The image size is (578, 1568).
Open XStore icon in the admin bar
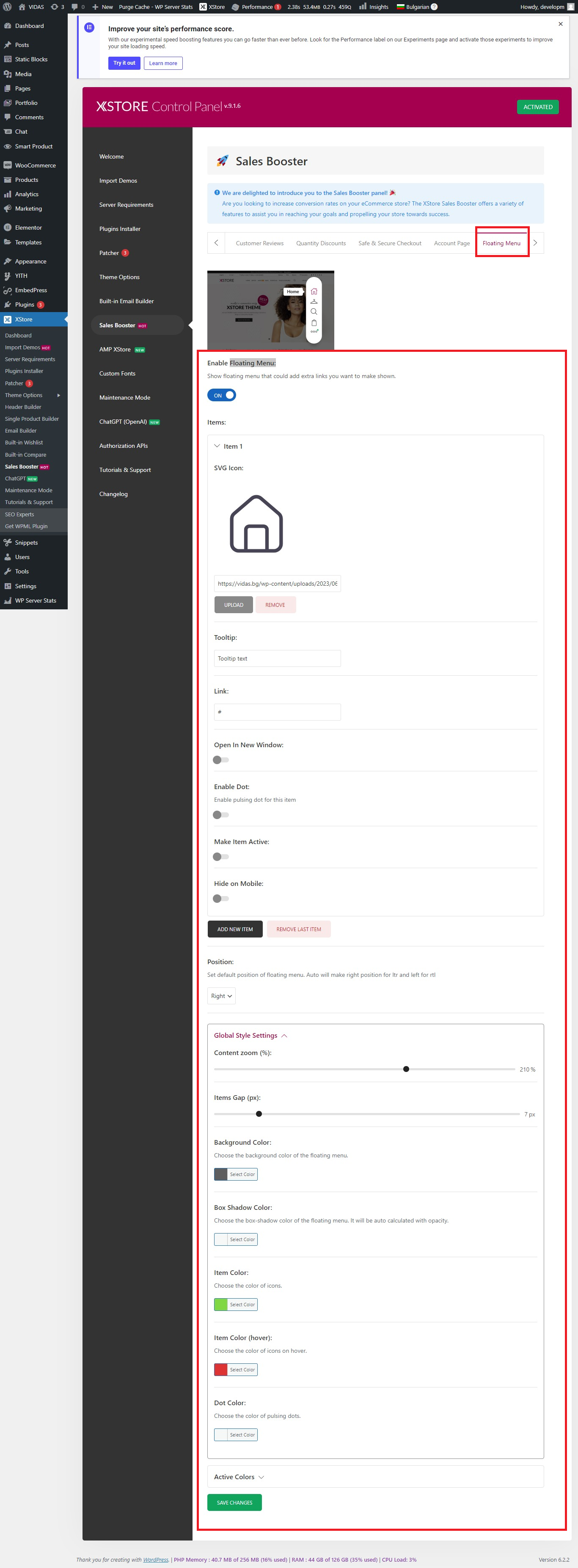tap(203, 7)
